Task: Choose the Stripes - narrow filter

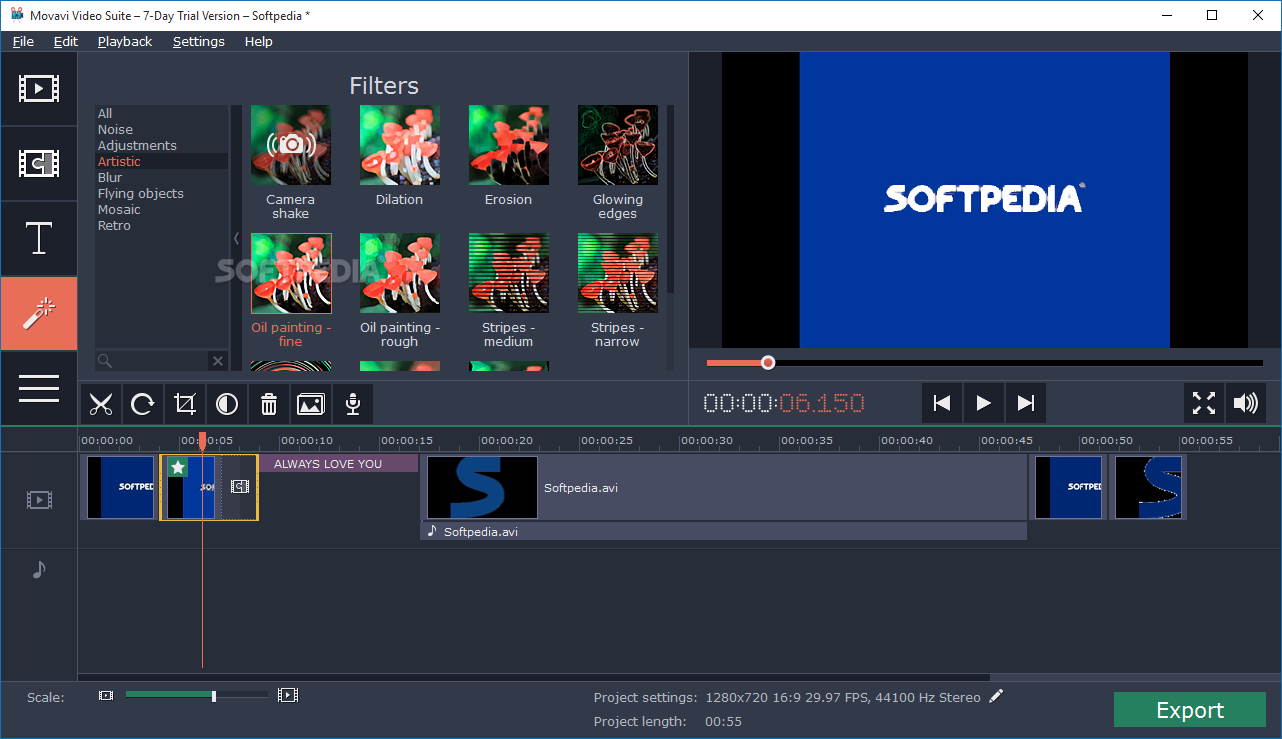Action: (x=618, y=273)
